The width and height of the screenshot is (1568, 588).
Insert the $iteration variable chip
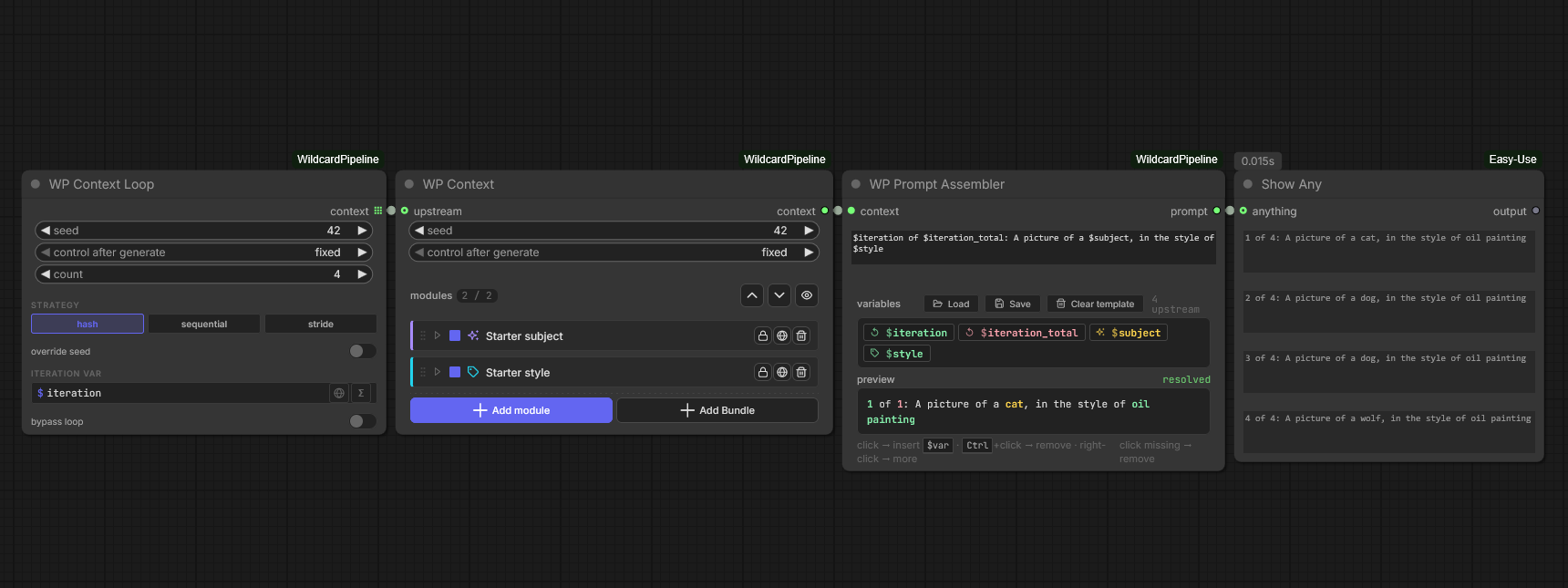coord(909,333)
